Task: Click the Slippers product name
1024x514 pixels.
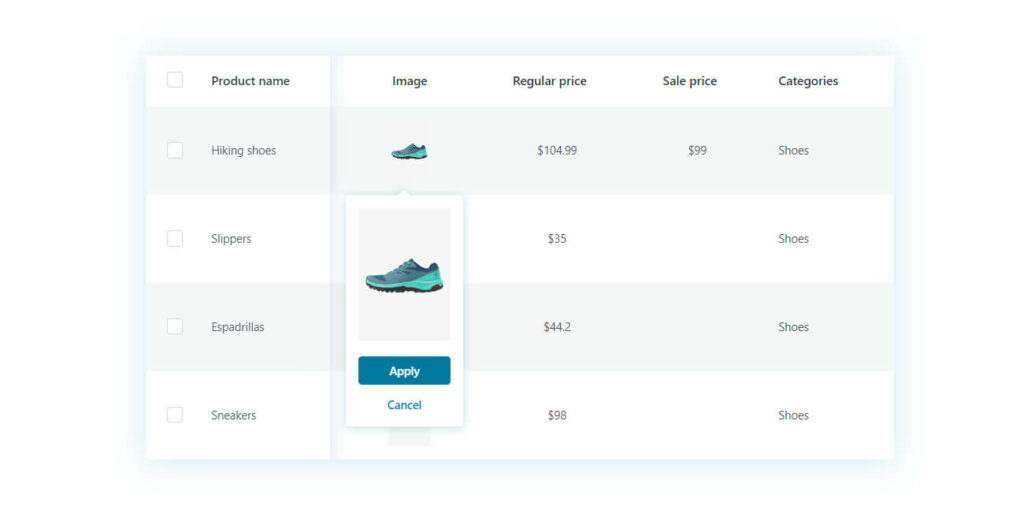Action: pyautogui.click(x=231, y=239)
